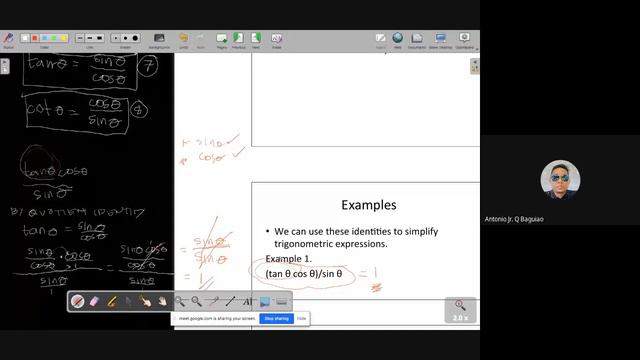Open the OpenBoard menu
The height and width of the screenshot is (360, 640).
point(464,40)
